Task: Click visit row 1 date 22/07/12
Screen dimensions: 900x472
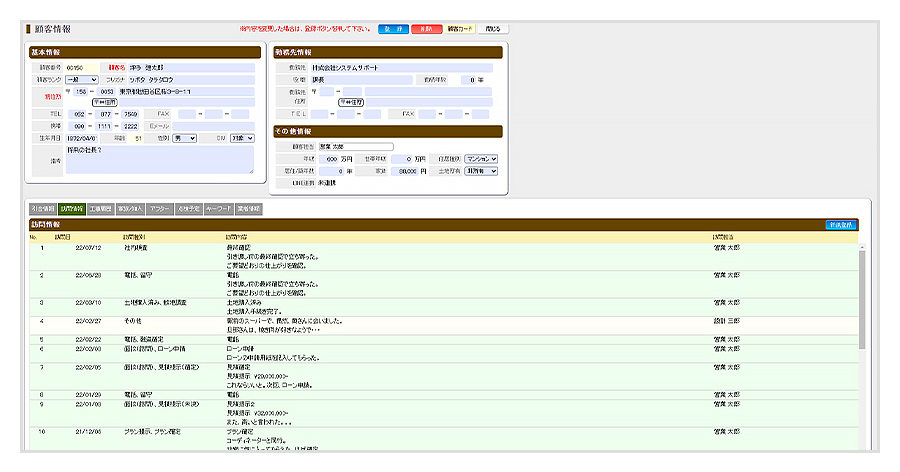Action: (88, 248)
